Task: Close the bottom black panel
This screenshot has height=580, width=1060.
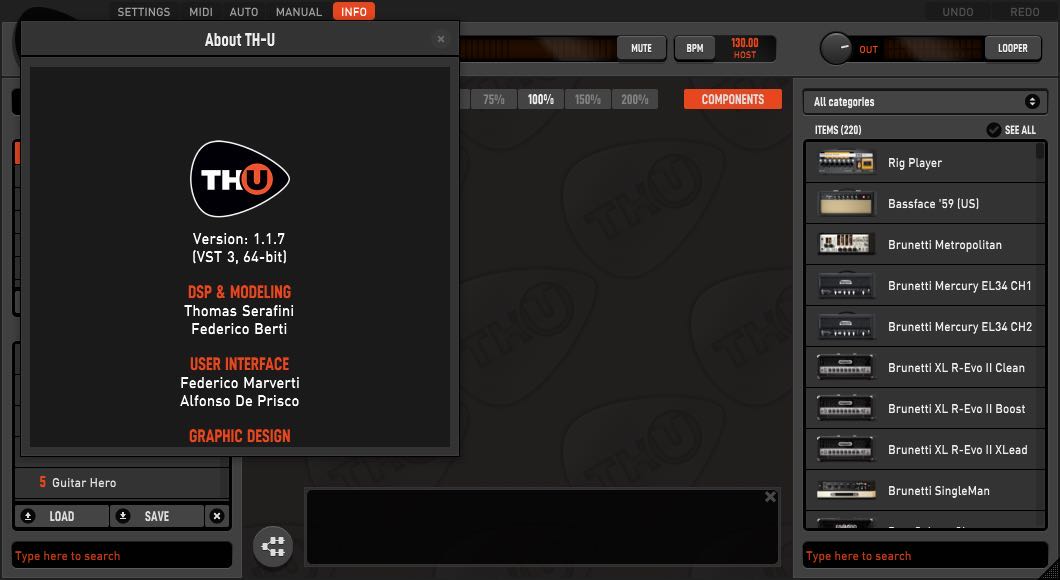Action: 770,497
